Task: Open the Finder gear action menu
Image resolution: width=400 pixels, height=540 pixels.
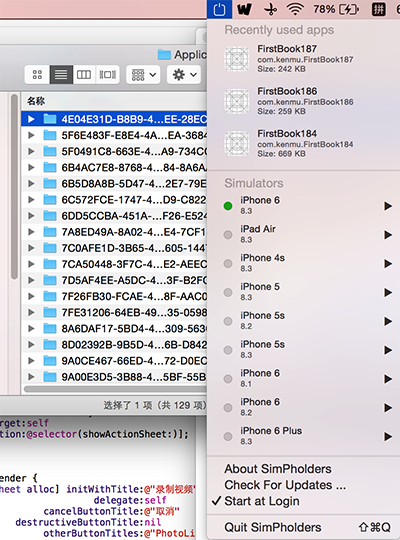Action: [184, 74]
